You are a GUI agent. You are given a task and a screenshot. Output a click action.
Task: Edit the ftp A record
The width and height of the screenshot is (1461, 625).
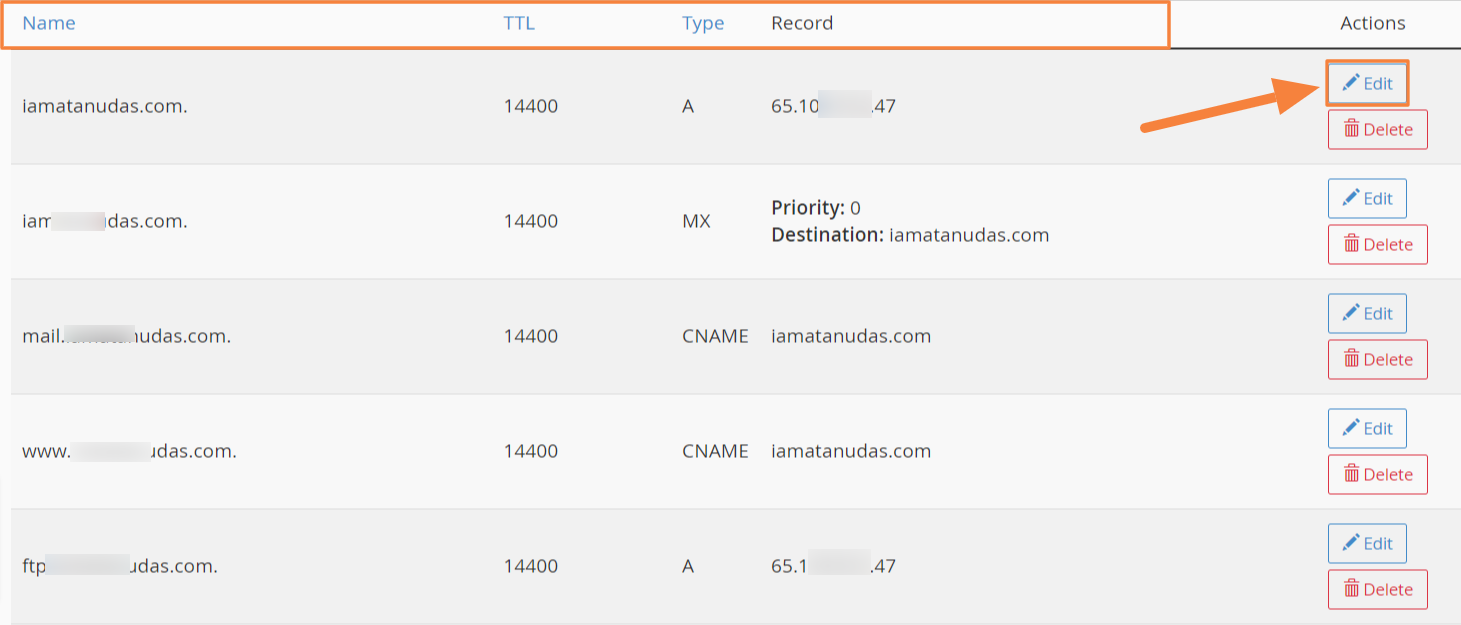point(1367,543)
